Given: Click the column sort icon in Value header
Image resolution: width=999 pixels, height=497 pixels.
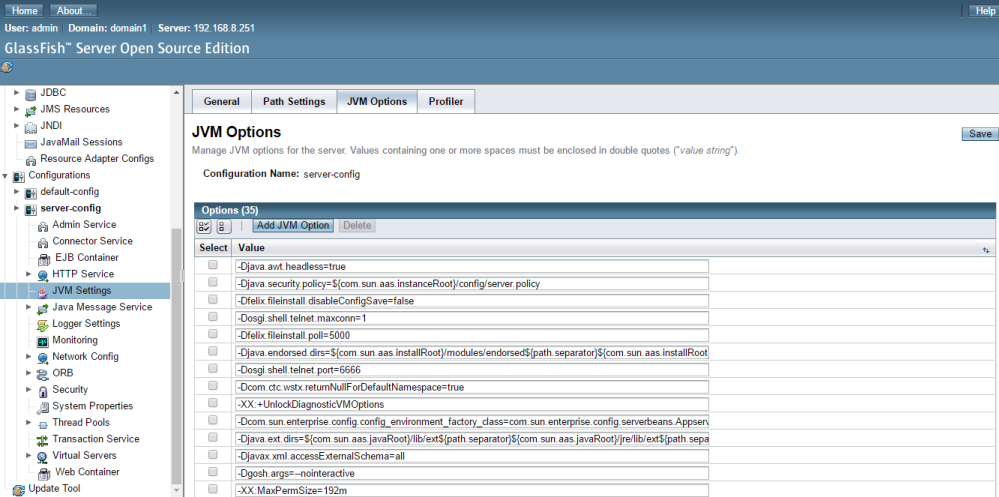Looking at the screenshot, I should click(x=986, y=250).
